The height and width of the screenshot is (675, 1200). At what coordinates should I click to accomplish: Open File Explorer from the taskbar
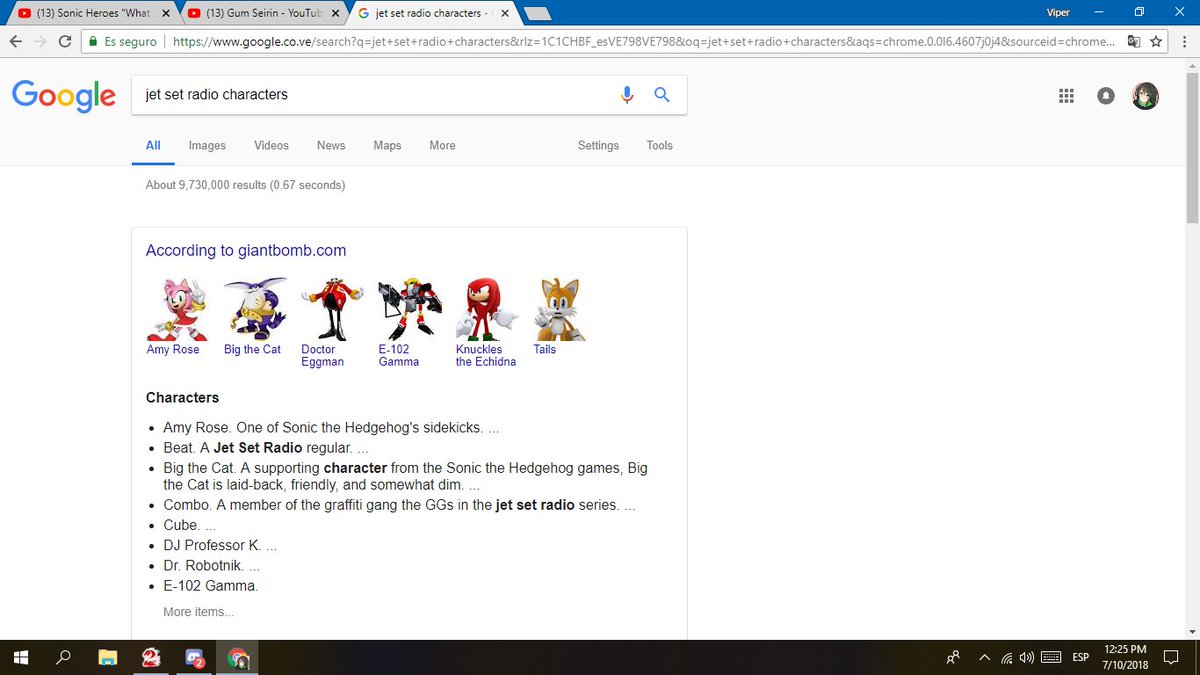(108, 658)
